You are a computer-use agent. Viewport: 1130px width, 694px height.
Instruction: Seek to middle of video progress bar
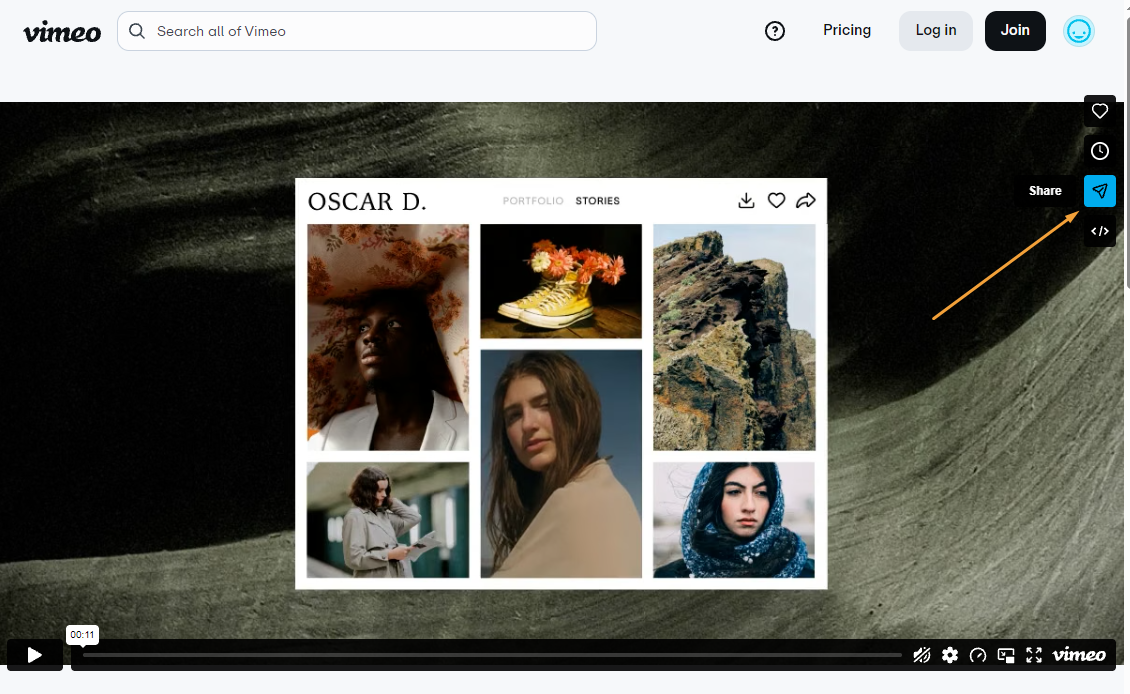coord(492,655)
